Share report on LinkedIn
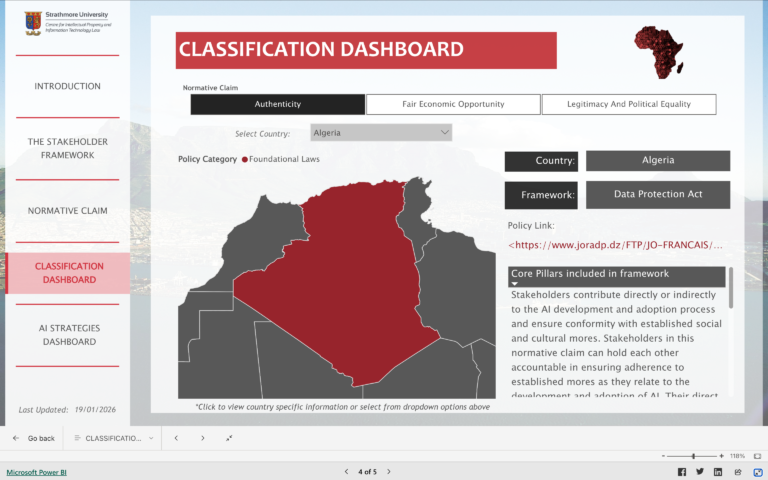Viewport: 768px width, 480px height. pyautogui.click(x=718, y=472)
